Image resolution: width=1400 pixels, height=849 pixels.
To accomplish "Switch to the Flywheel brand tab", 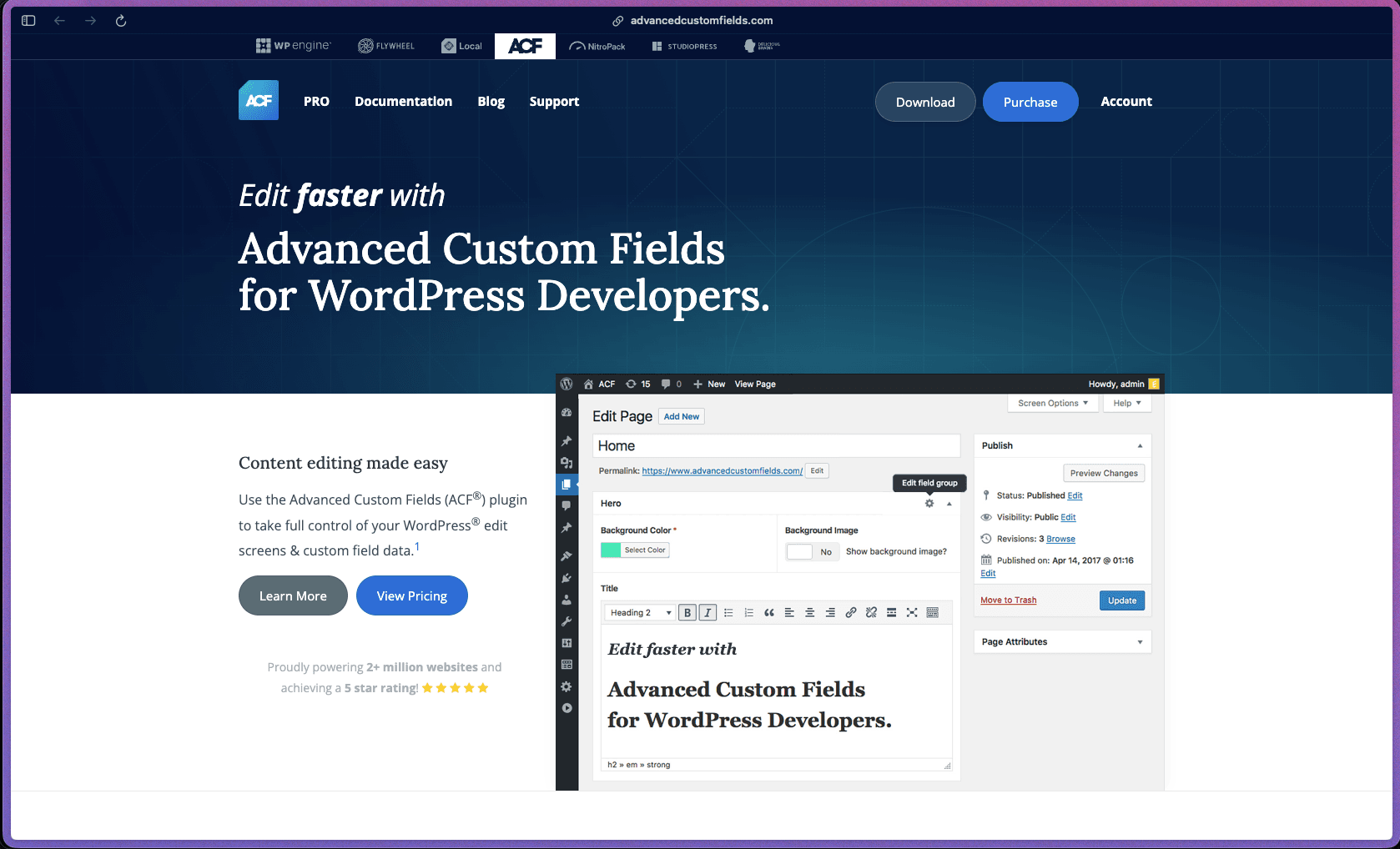I will click(386, 46).
